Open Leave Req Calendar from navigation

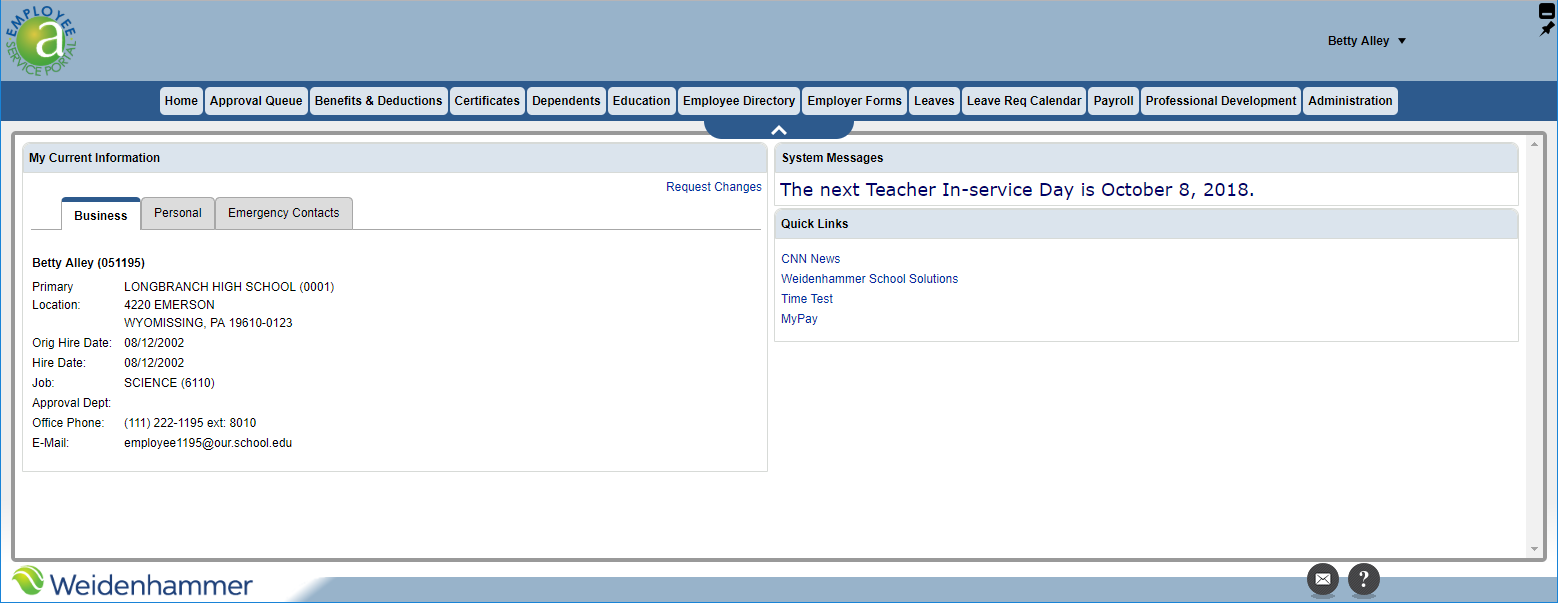point(1024,101)
